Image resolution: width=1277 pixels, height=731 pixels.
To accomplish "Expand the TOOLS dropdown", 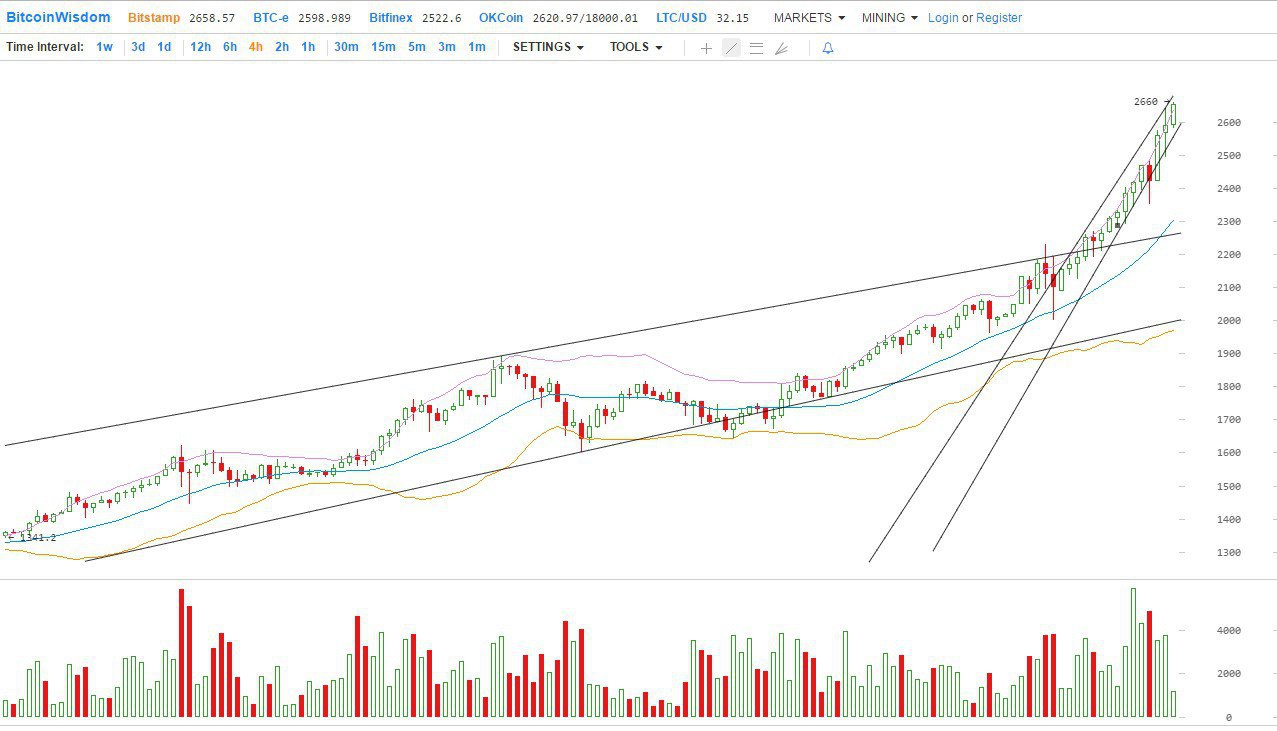I will pyautogui.click(x=636, y=47).
